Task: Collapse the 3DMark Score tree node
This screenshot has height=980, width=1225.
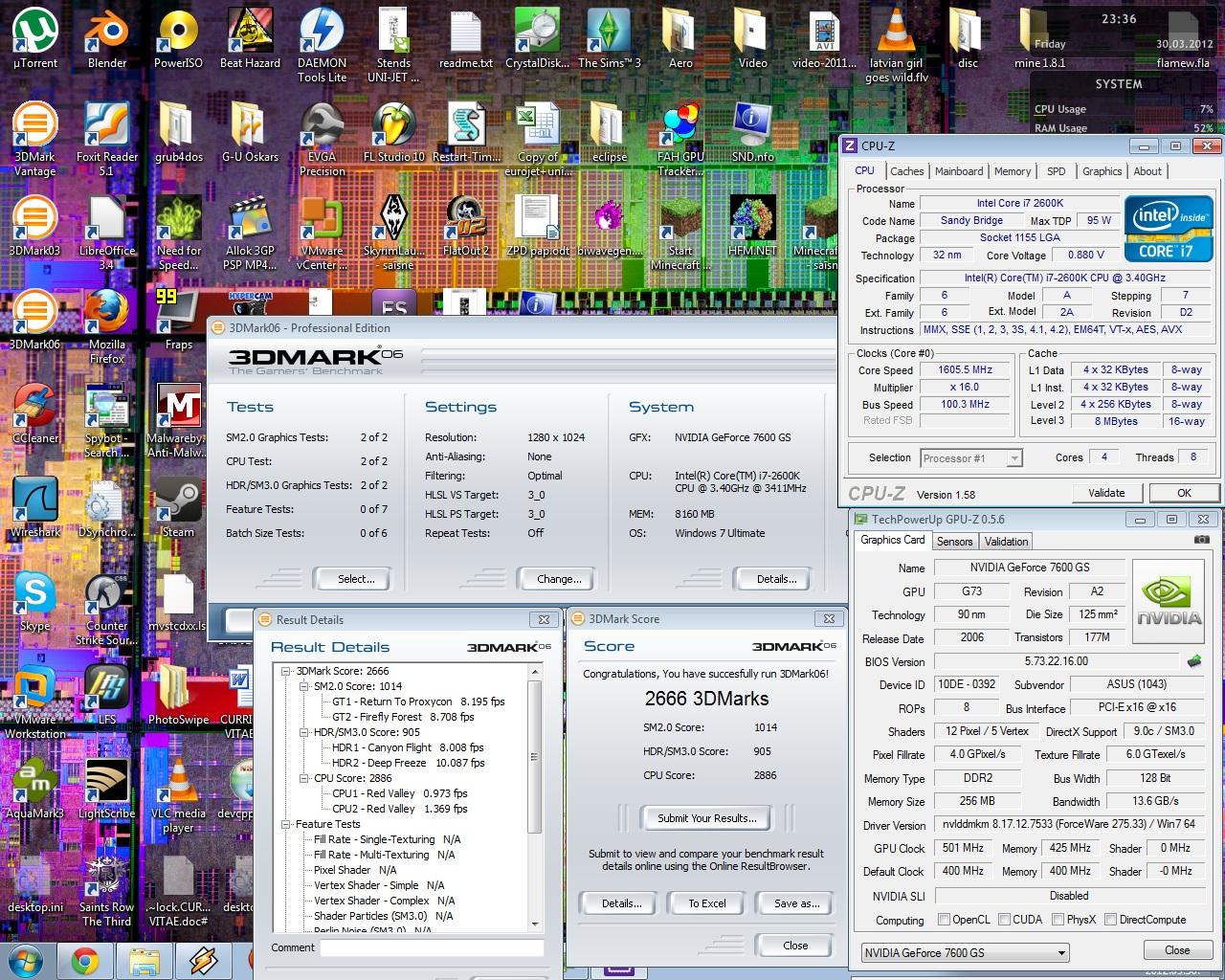Action: pyautogui.click(x=287, y=671)
